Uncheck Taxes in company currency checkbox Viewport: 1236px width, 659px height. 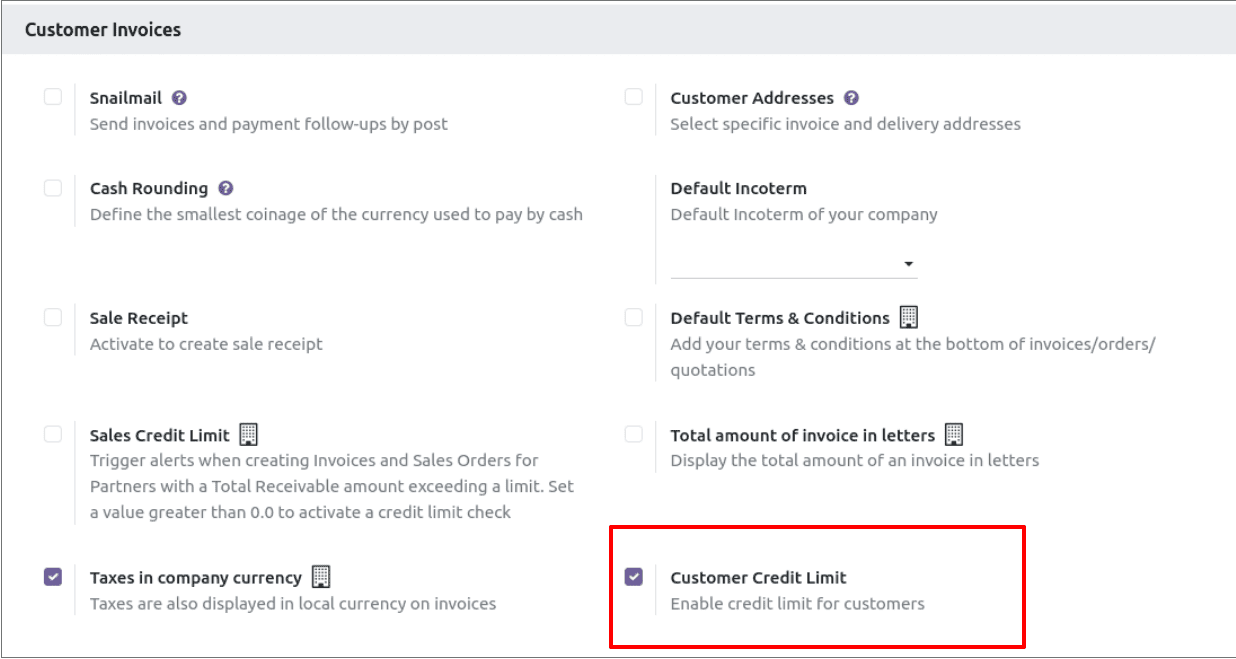coord(53,576)
